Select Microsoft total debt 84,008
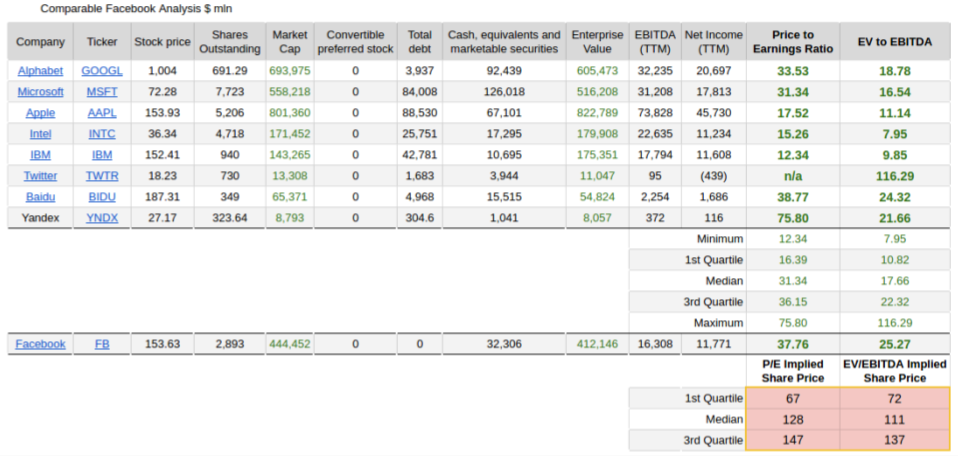The width and height of the screenshot is (958, 457). [420, 92]
